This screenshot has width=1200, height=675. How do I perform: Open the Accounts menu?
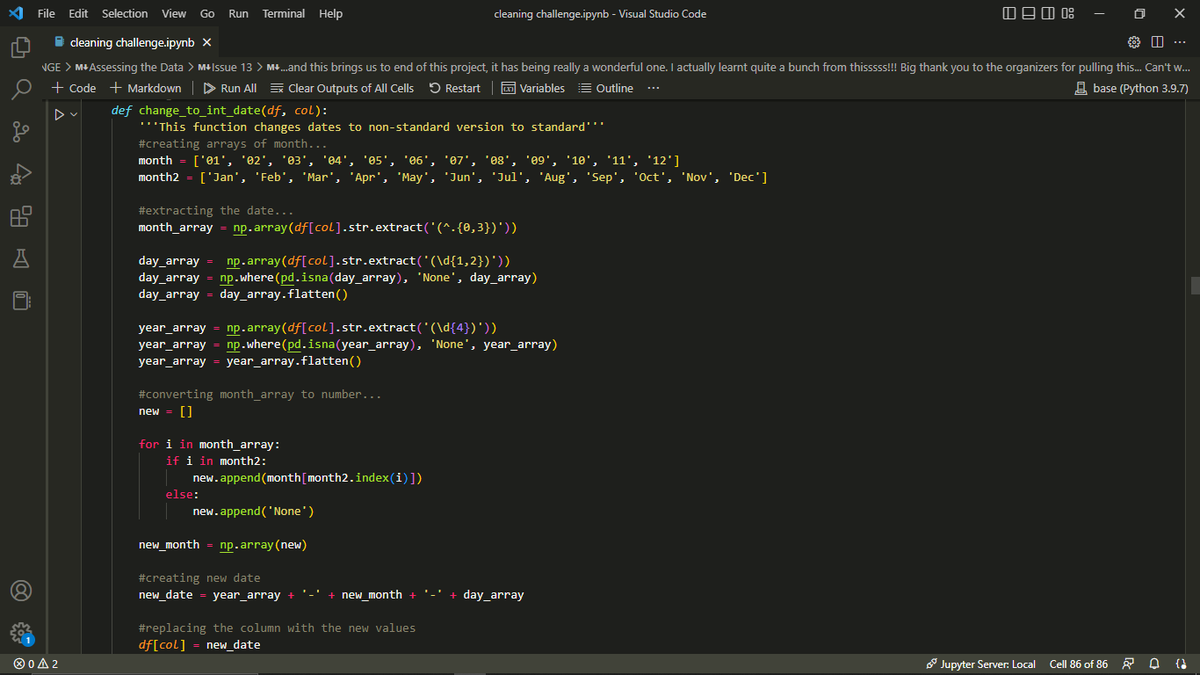click(21, 590)
